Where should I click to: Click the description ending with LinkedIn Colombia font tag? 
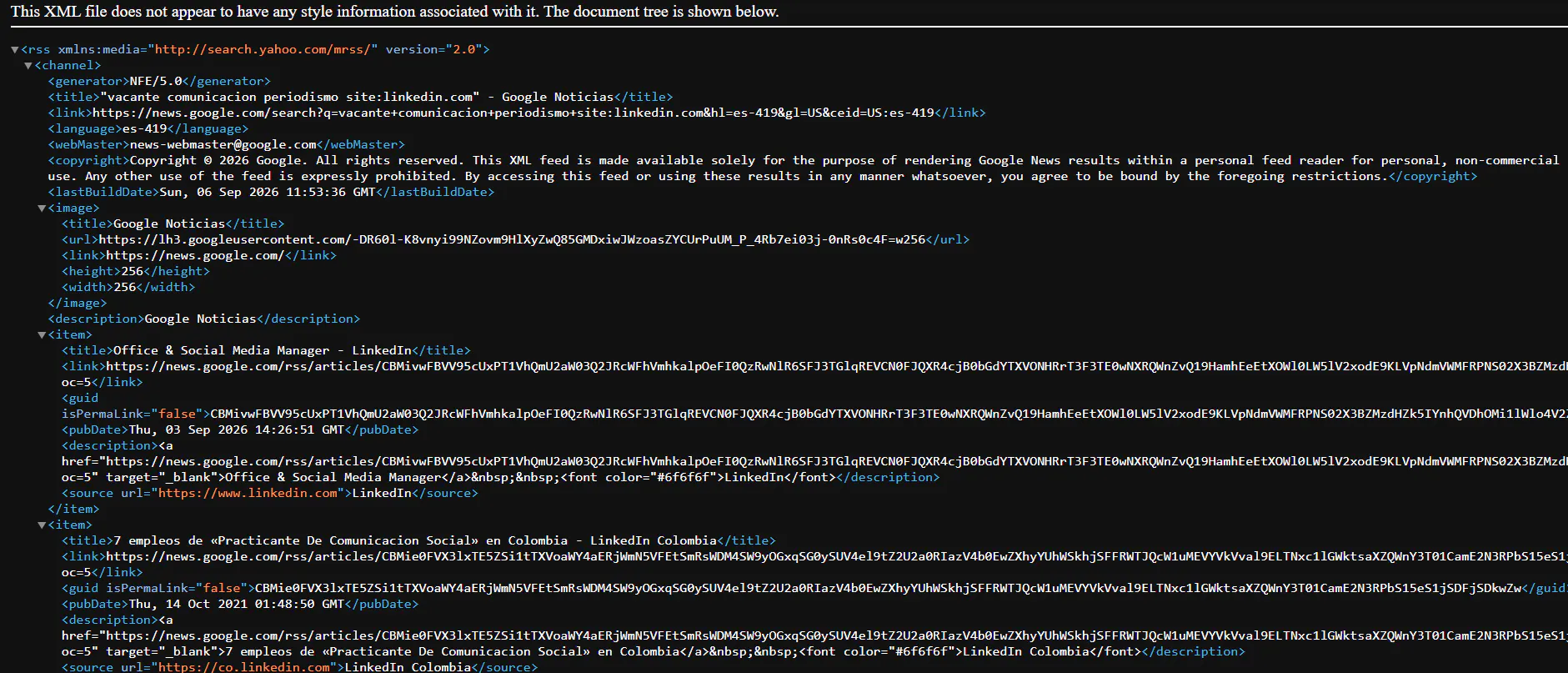click(814, 636)
